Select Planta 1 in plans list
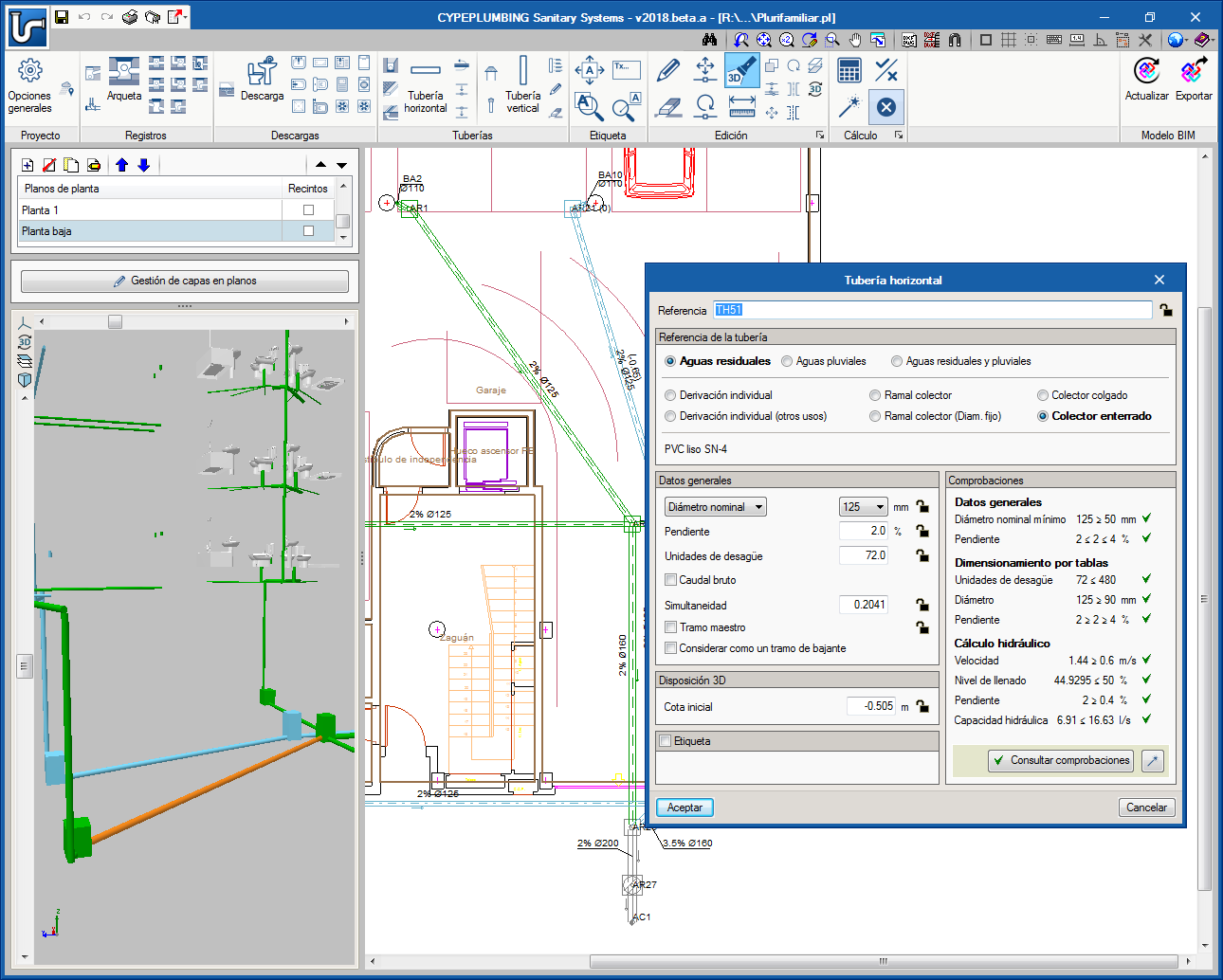1223x980 pixels. [149, 210]
